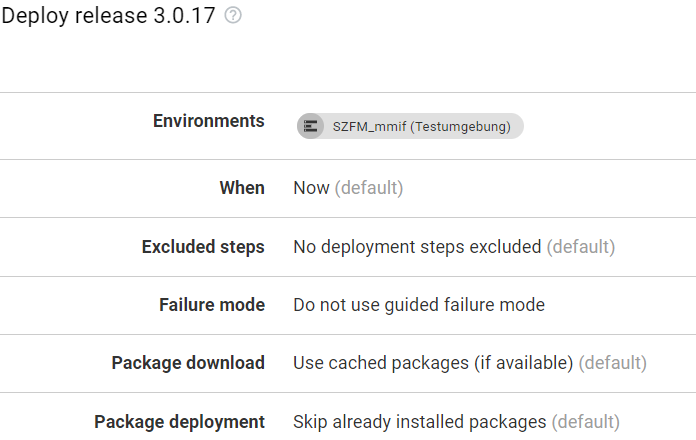Open Skip already installed packages setting text
The image size is (696, 440).
pos(419,422)
